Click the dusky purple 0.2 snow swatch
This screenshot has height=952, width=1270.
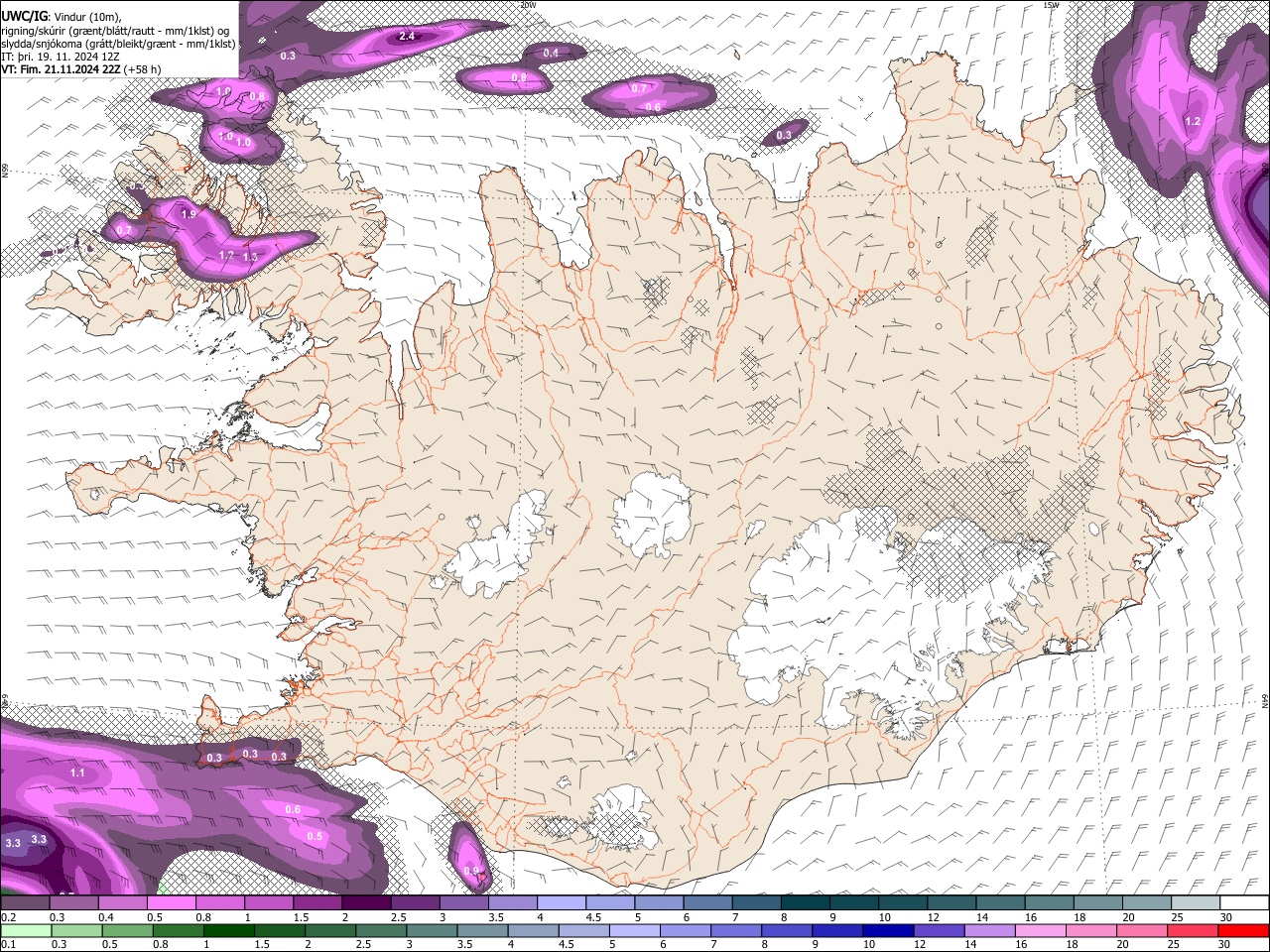(25, 903)
